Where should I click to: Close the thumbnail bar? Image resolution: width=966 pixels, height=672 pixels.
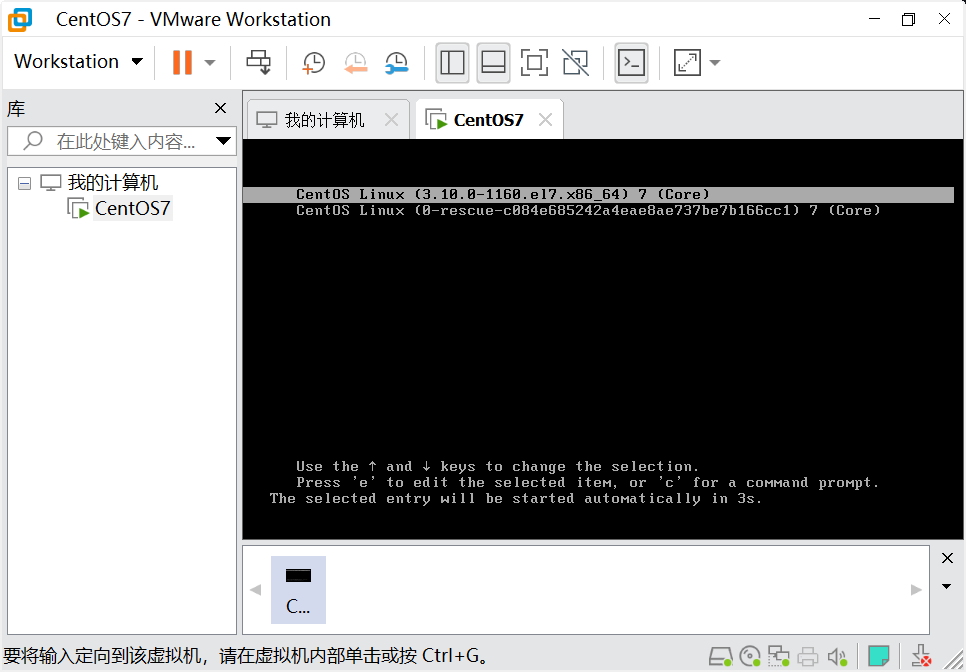(x=948, y=558)
